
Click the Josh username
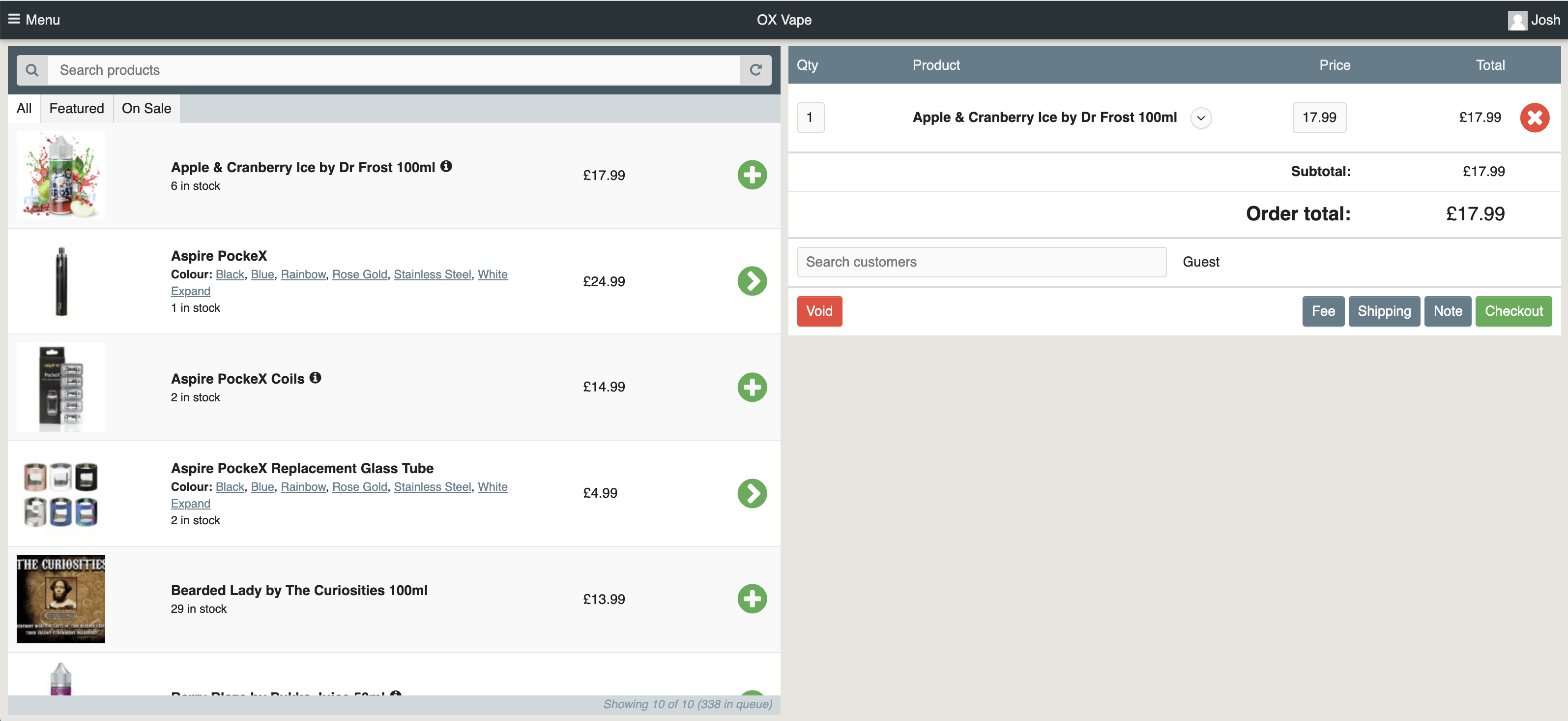(x=1545, y=20)
